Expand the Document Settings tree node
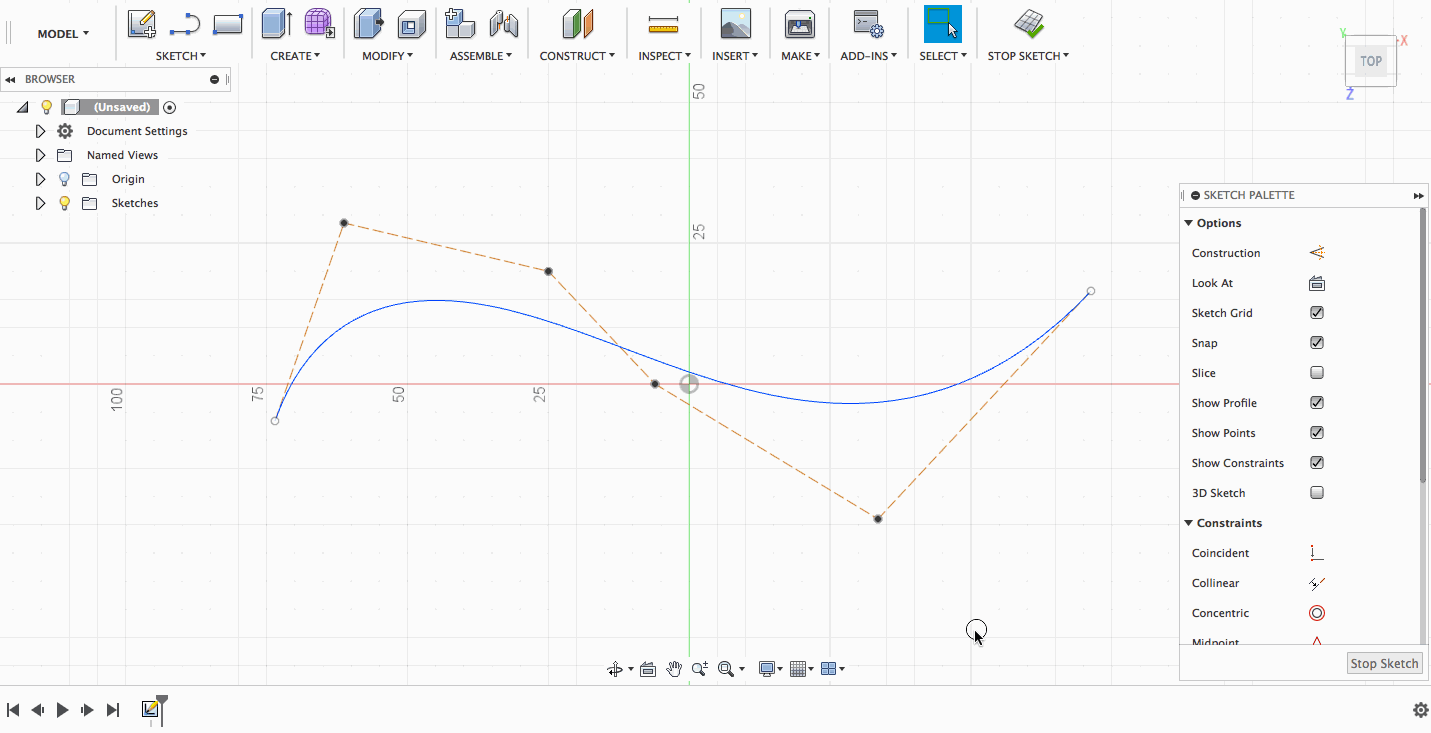The image size is (1431, 733). 40,131
